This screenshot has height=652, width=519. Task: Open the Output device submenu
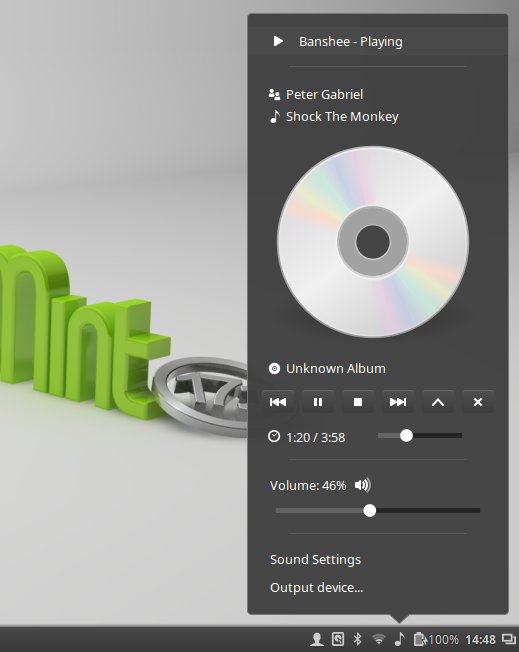coord(316,587)
